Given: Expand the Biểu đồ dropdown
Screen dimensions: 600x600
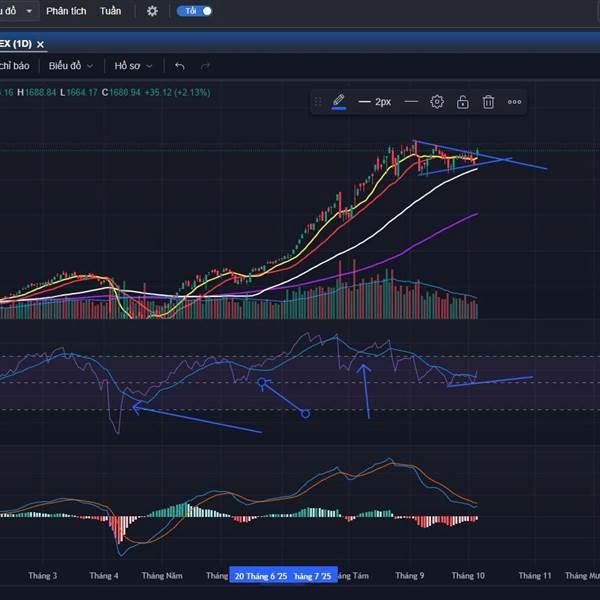Looking at the screenshot, I should coord(71,66).
